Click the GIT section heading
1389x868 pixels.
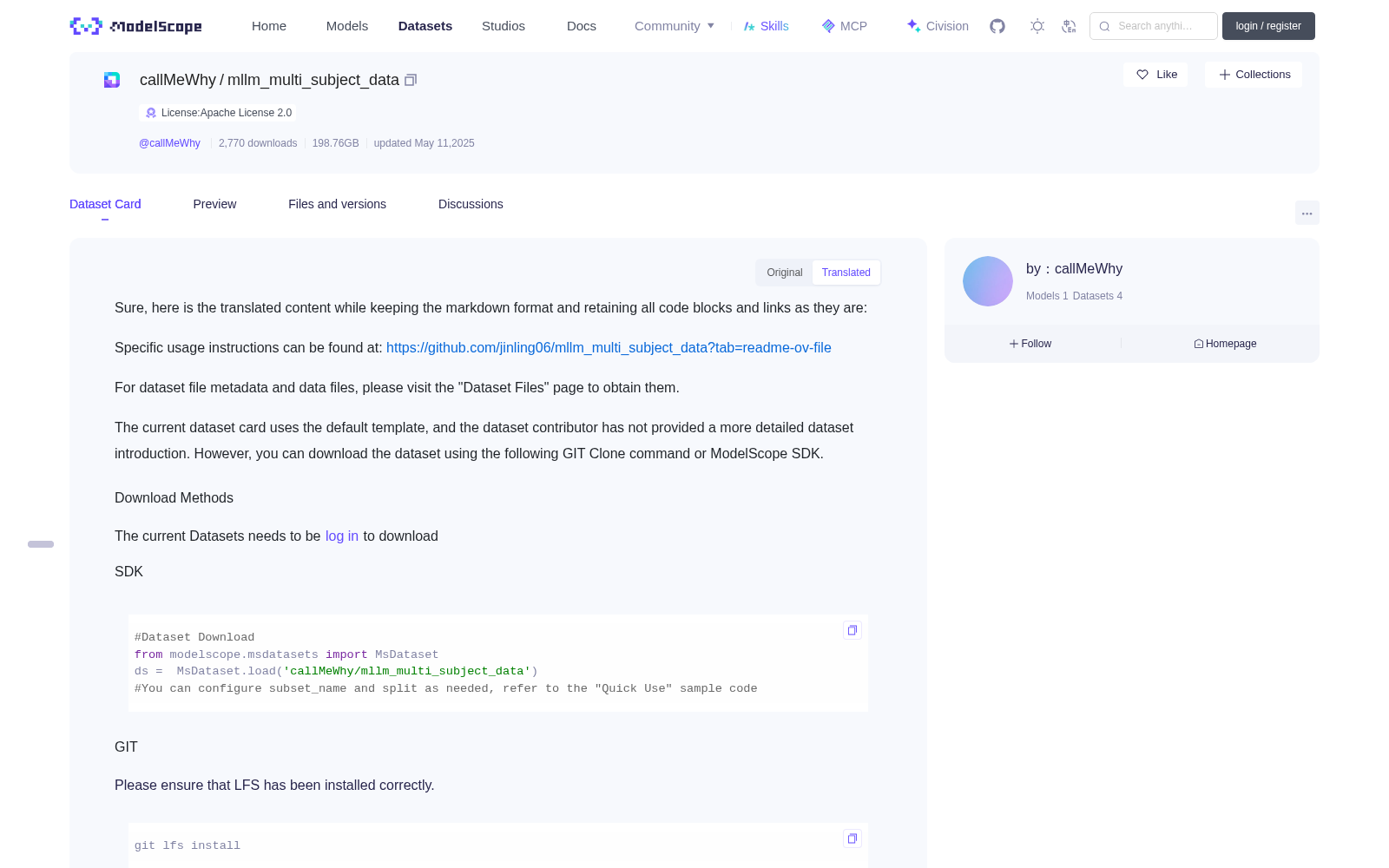coord(126,747)
